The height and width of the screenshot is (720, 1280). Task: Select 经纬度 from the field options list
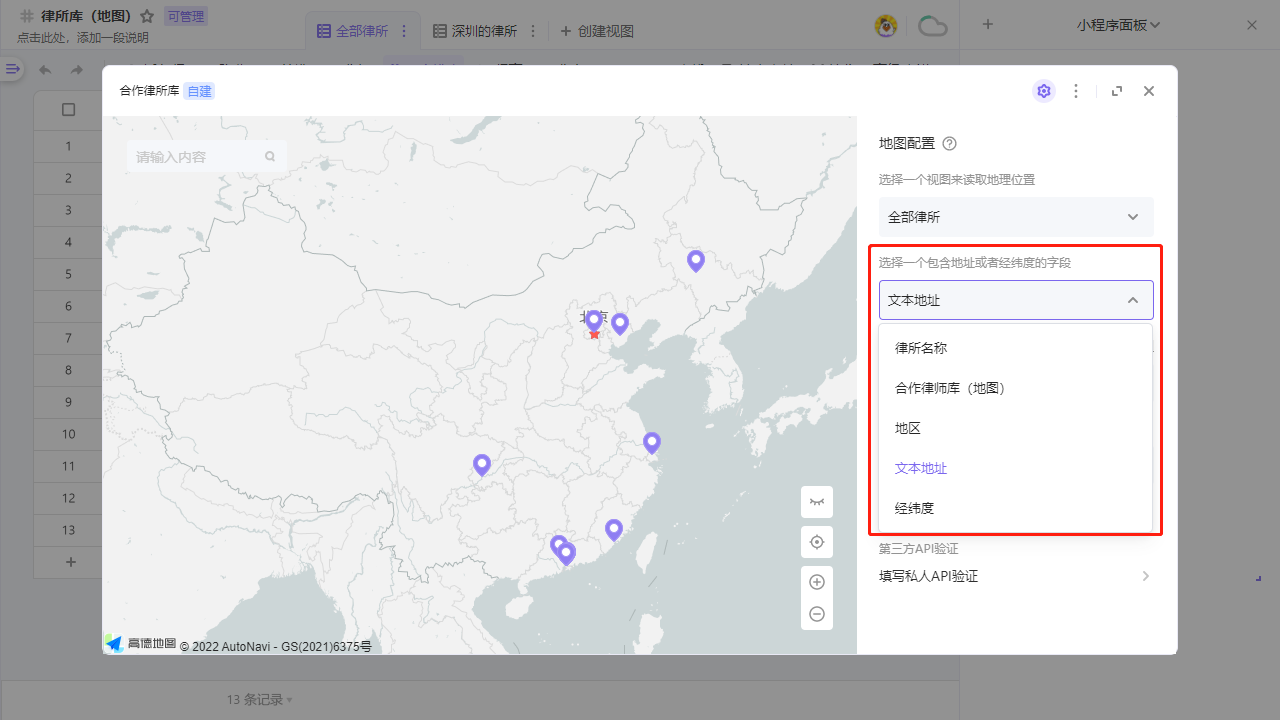point(915,507)
